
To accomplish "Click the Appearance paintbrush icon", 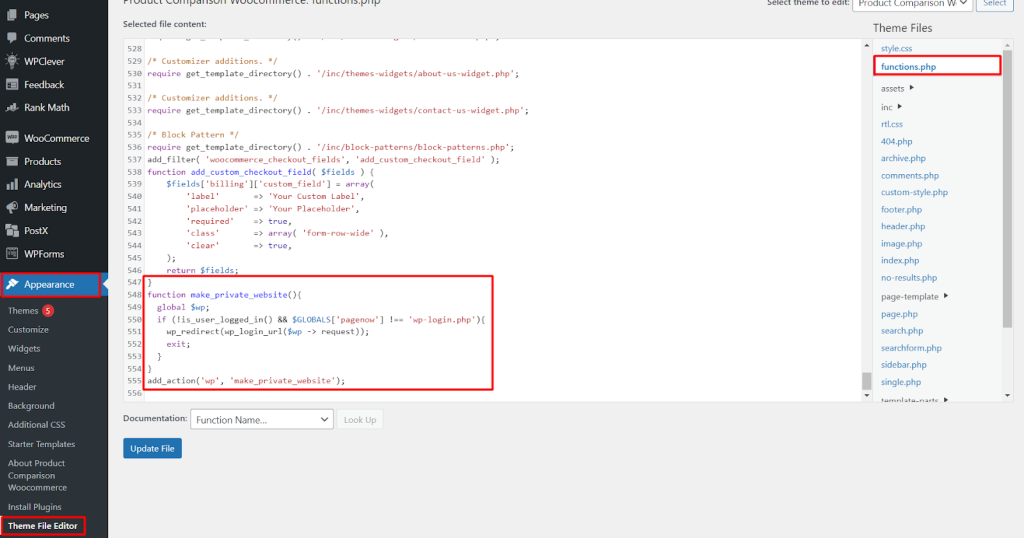I will 12,284.
